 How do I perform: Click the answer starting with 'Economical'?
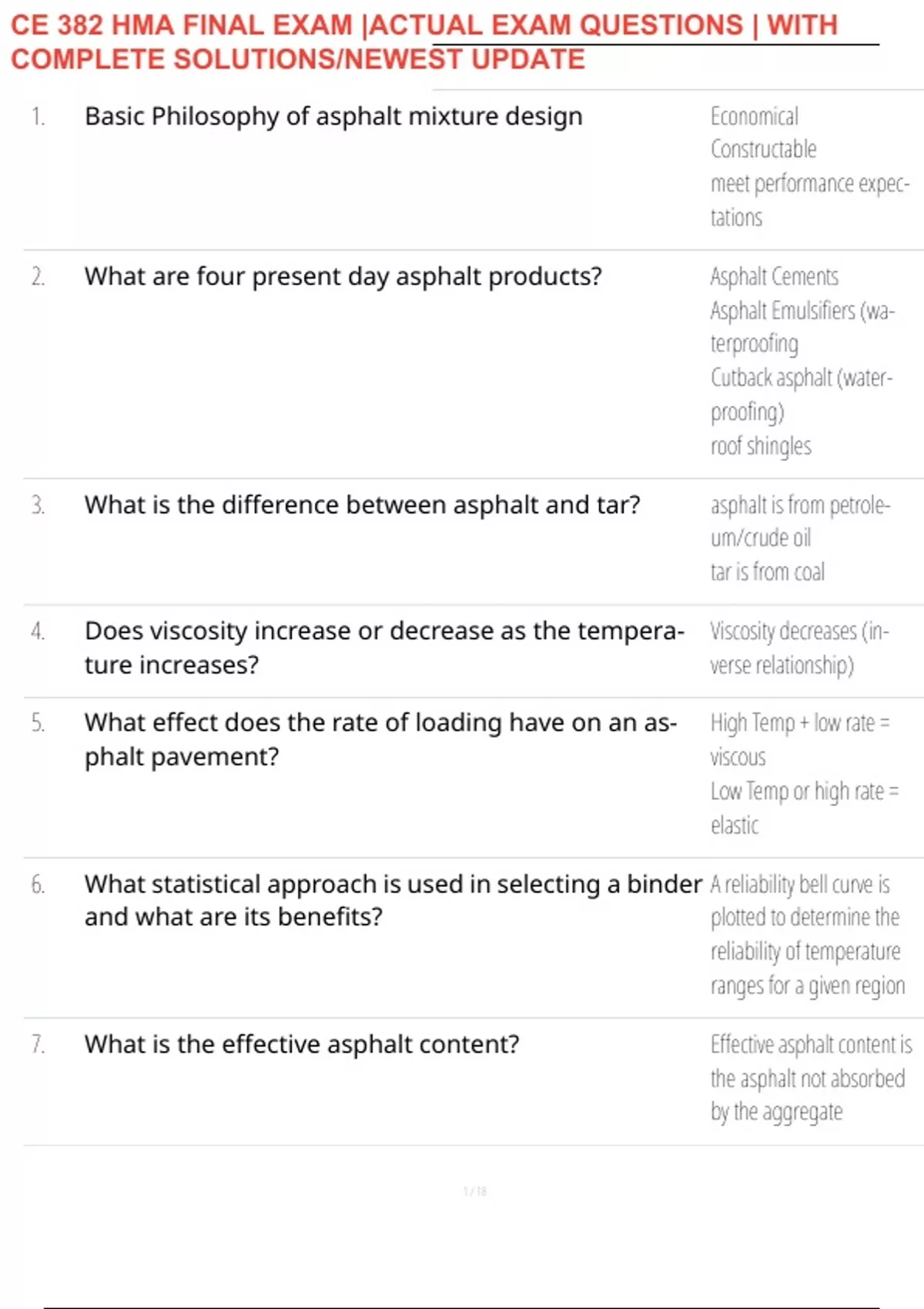coord(810,167)
